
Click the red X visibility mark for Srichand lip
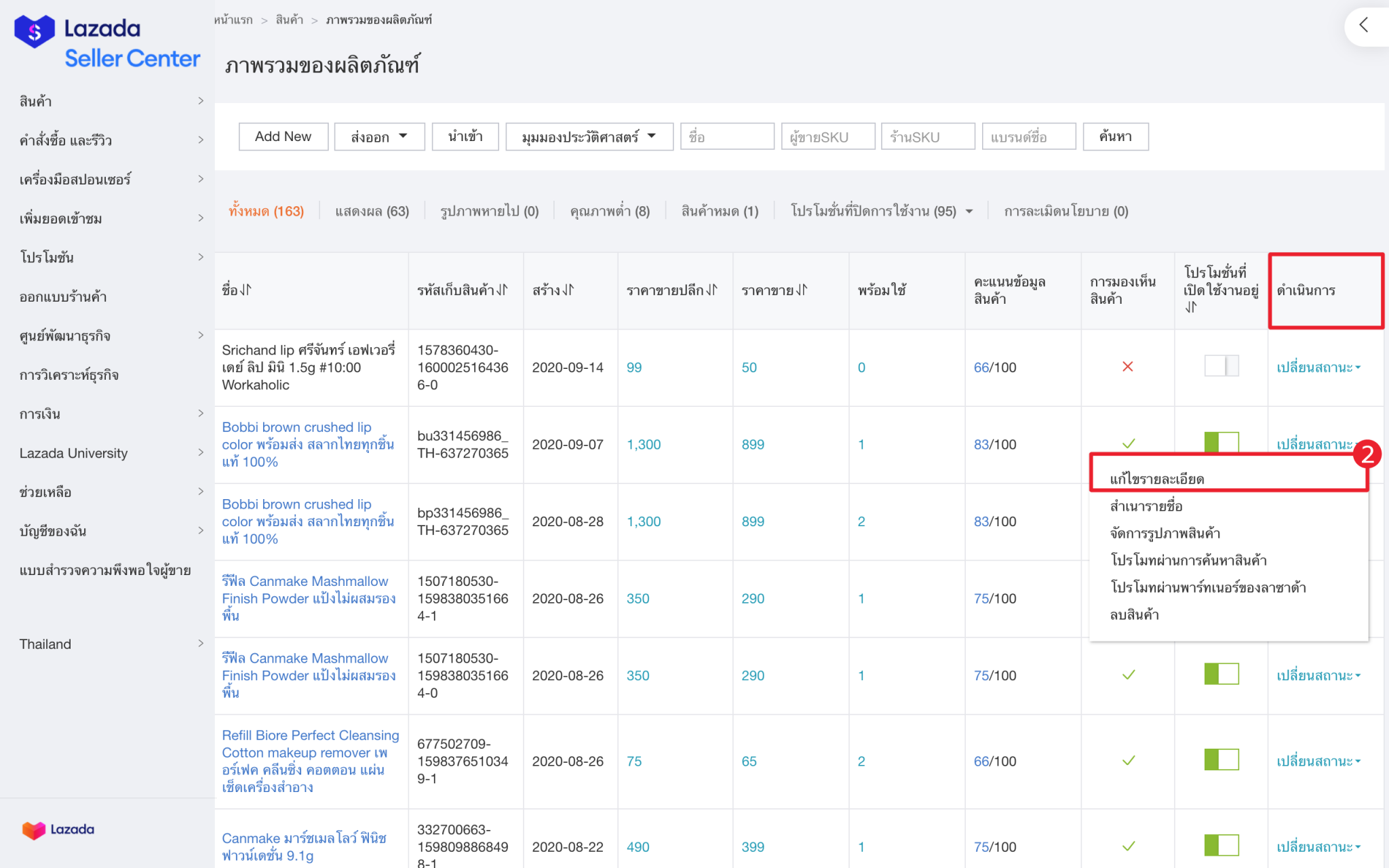1128,367
